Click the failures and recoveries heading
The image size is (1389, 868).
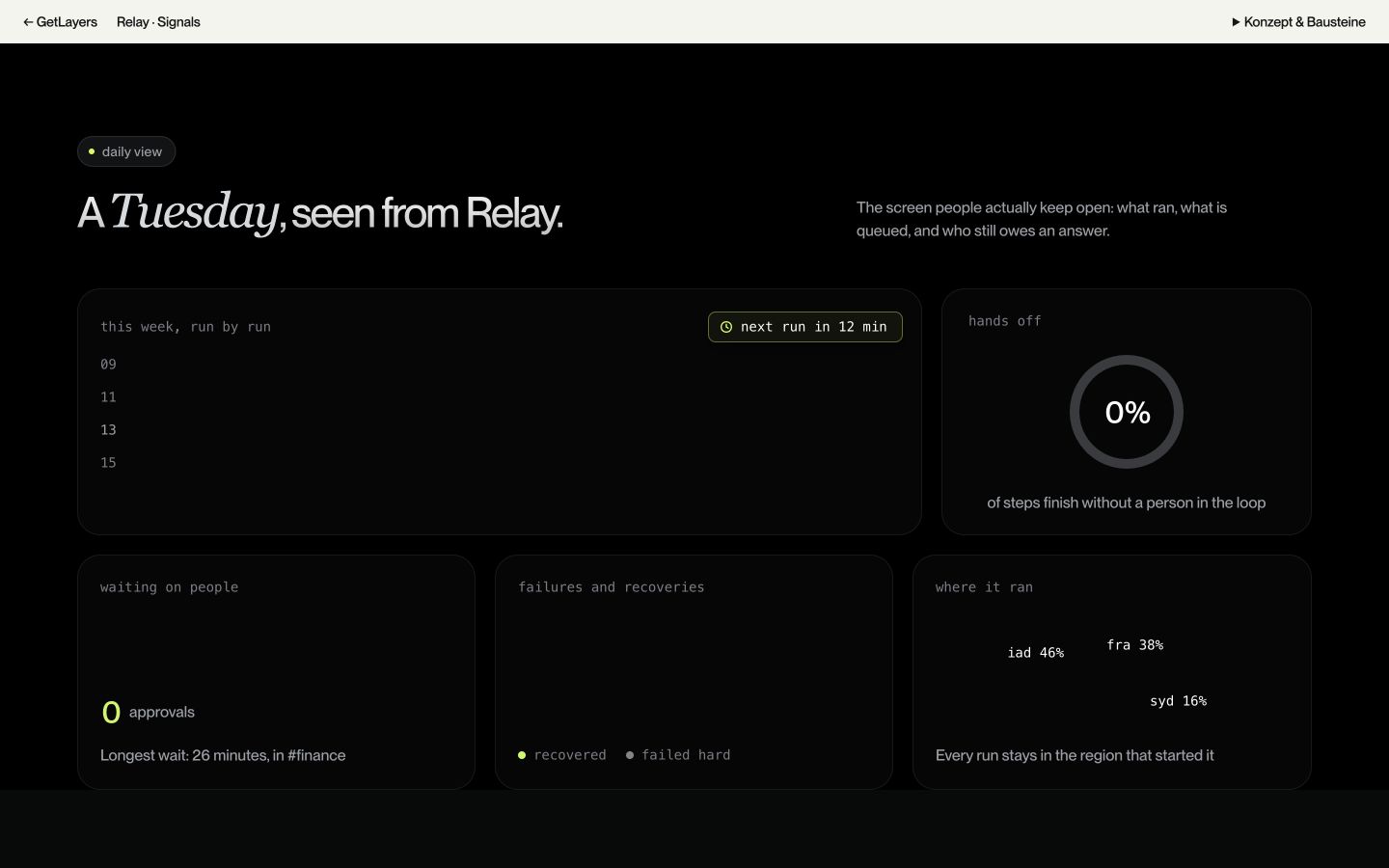tap(612, 587)
